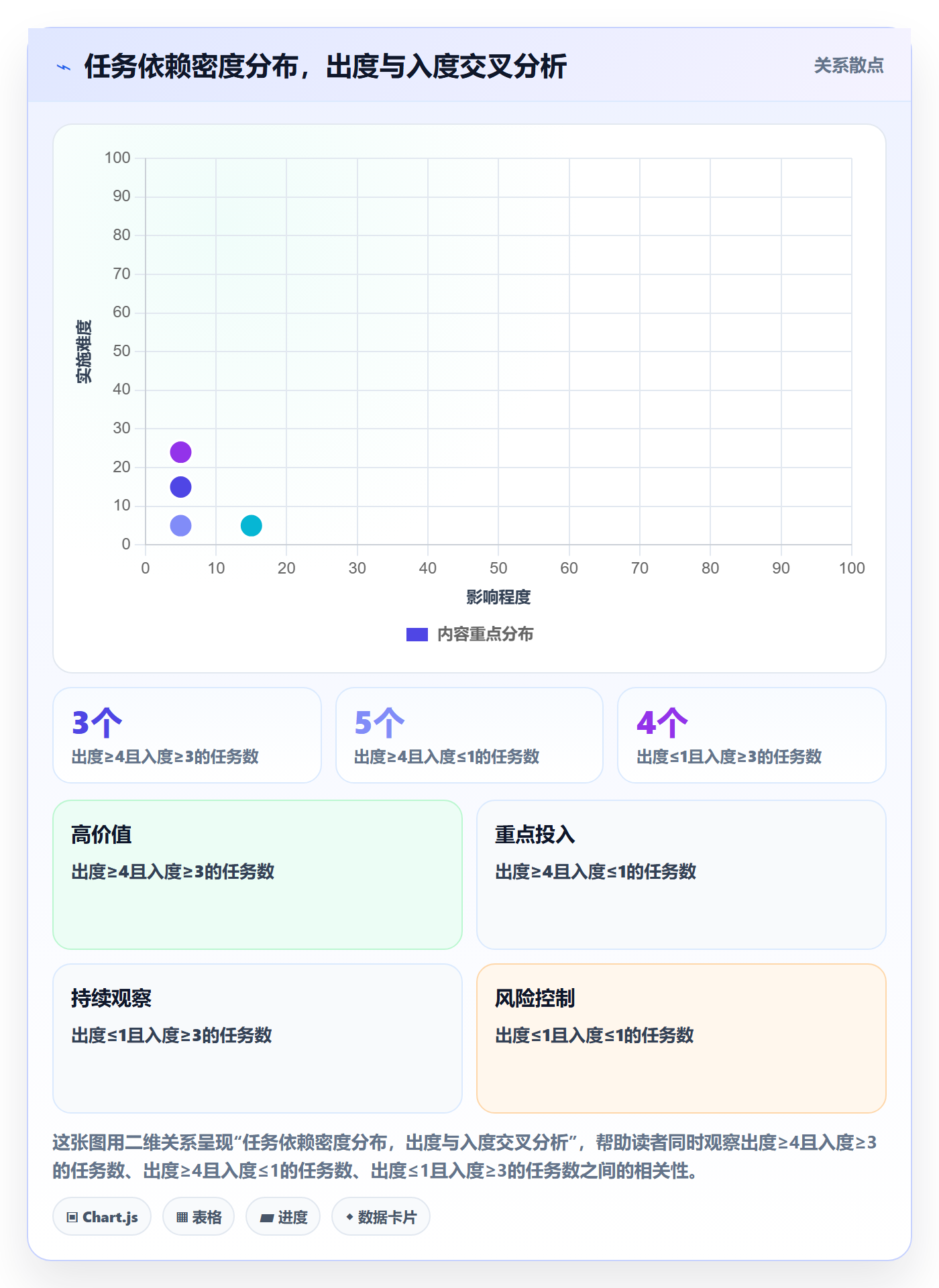This screenshot has height=1288, width=939.
Task: Select the 进度 tag
Action: (x=283, y=1217)
